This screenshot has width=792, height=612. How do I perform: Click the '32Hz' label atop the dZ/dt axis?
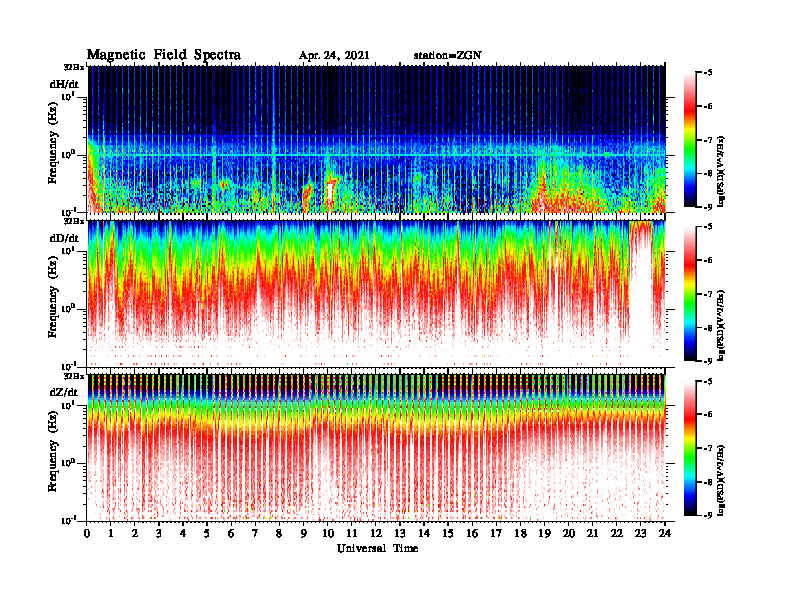click(x=73, y=376)
